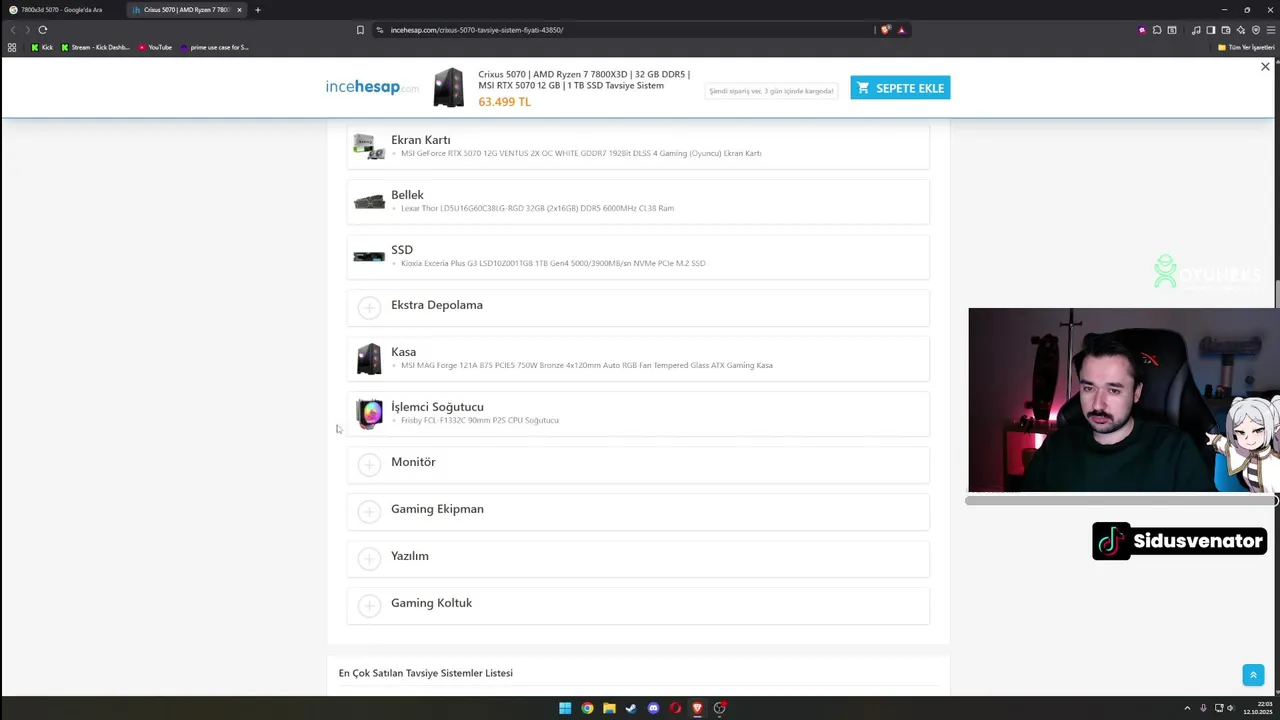This screenshot has height=720, width=1280.
Task: Expand the Yazılım plus circle
Action: [x=369, y=558]
